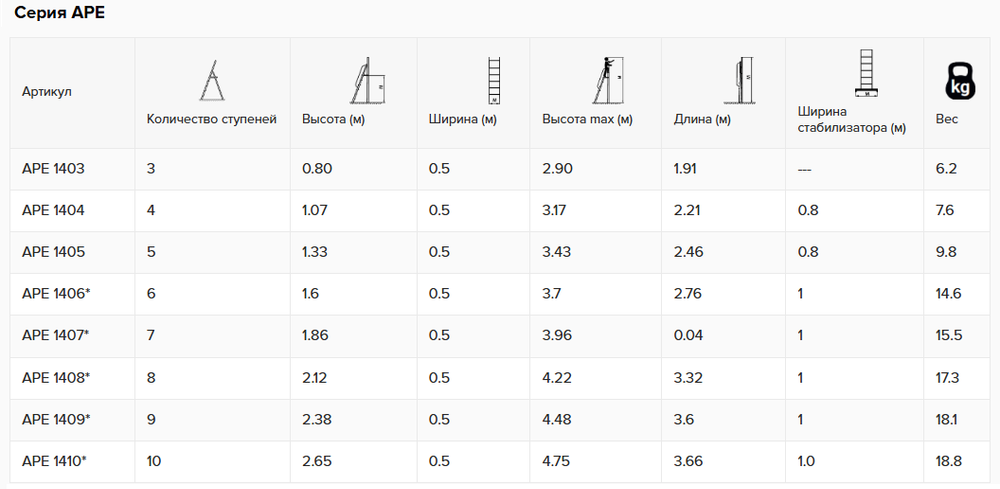The height and width of the screenshot is (489, 1000).
Task: Click the APE 1407* row label
Action: pyautogui.click(x=55, y=335)
